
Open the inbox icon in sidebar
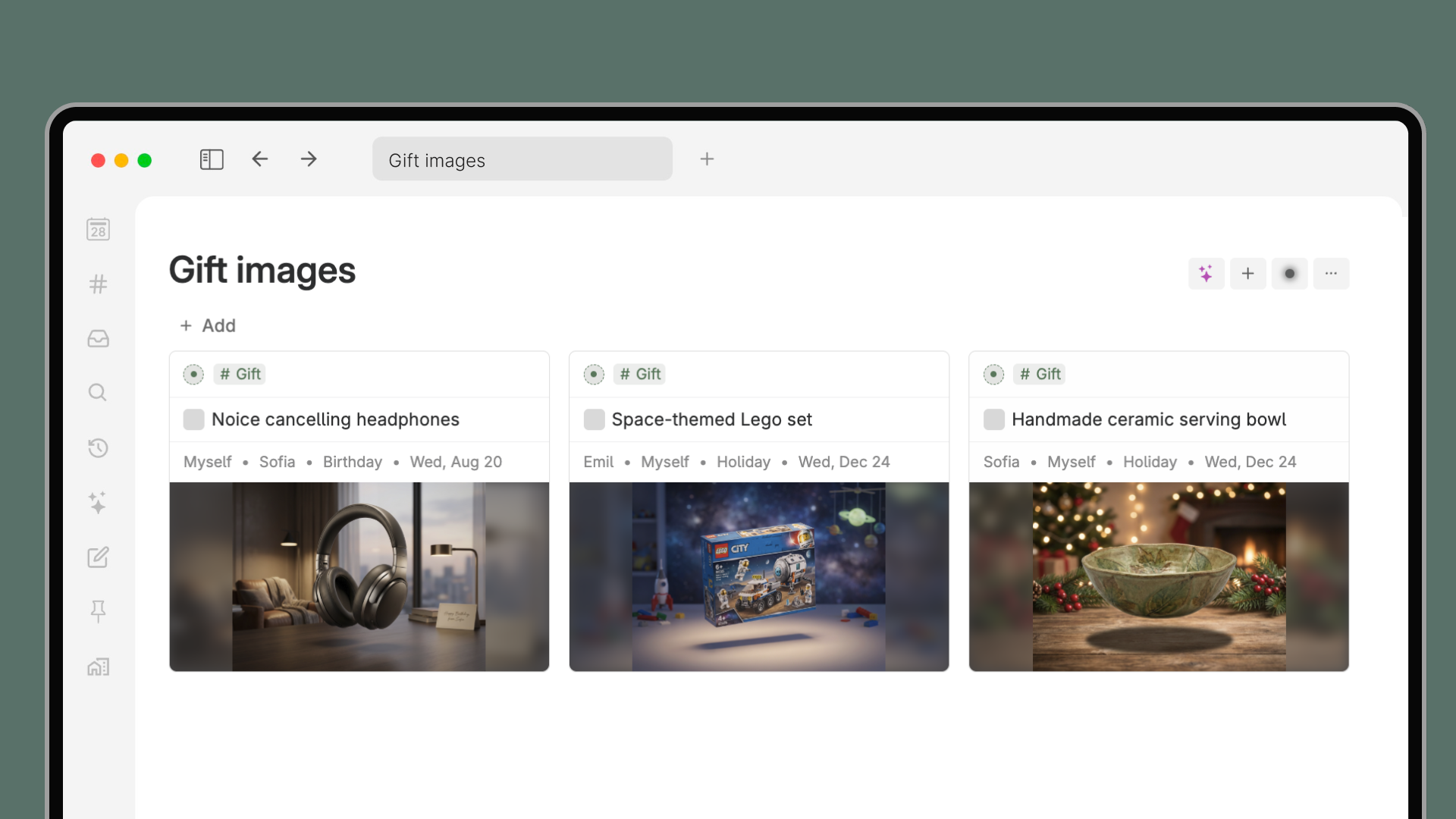(98, 339)
